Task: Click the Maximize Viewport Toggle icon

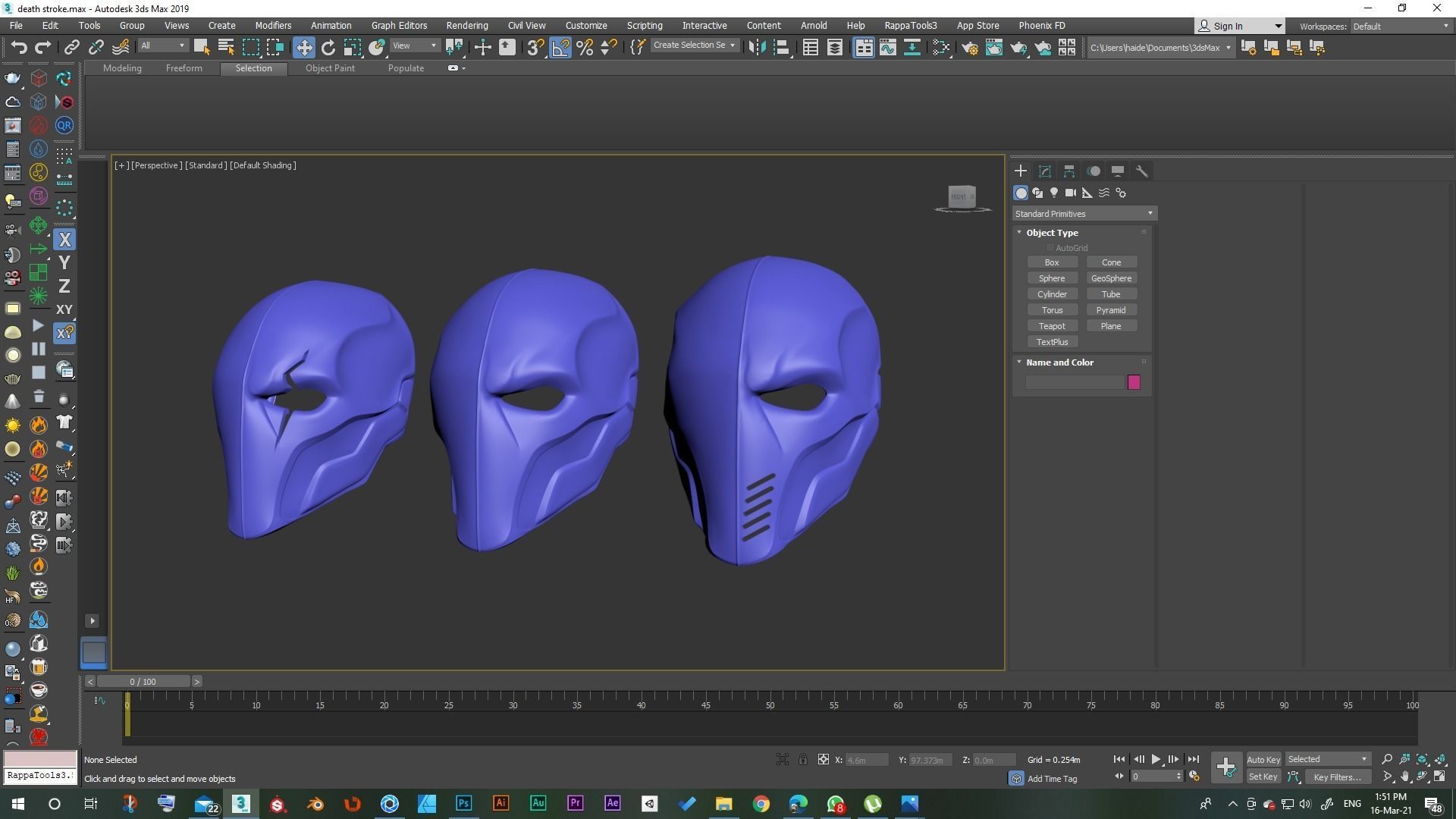Action: (x=1440, y=777)
